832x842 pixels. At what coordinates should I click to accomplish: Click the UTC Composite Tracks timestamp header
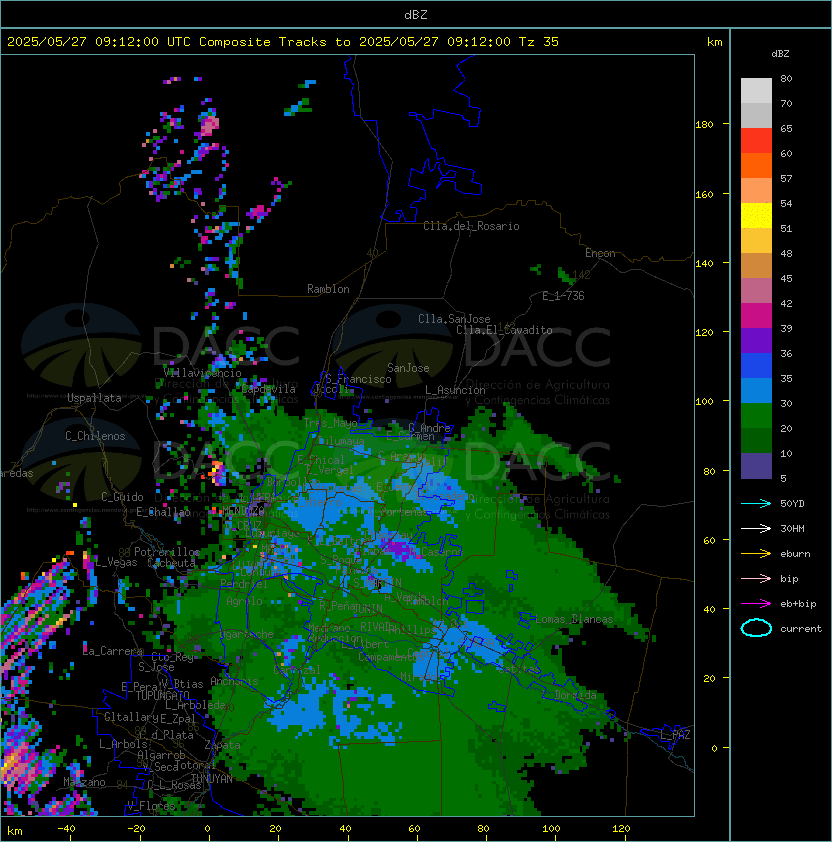click(283, 42)
